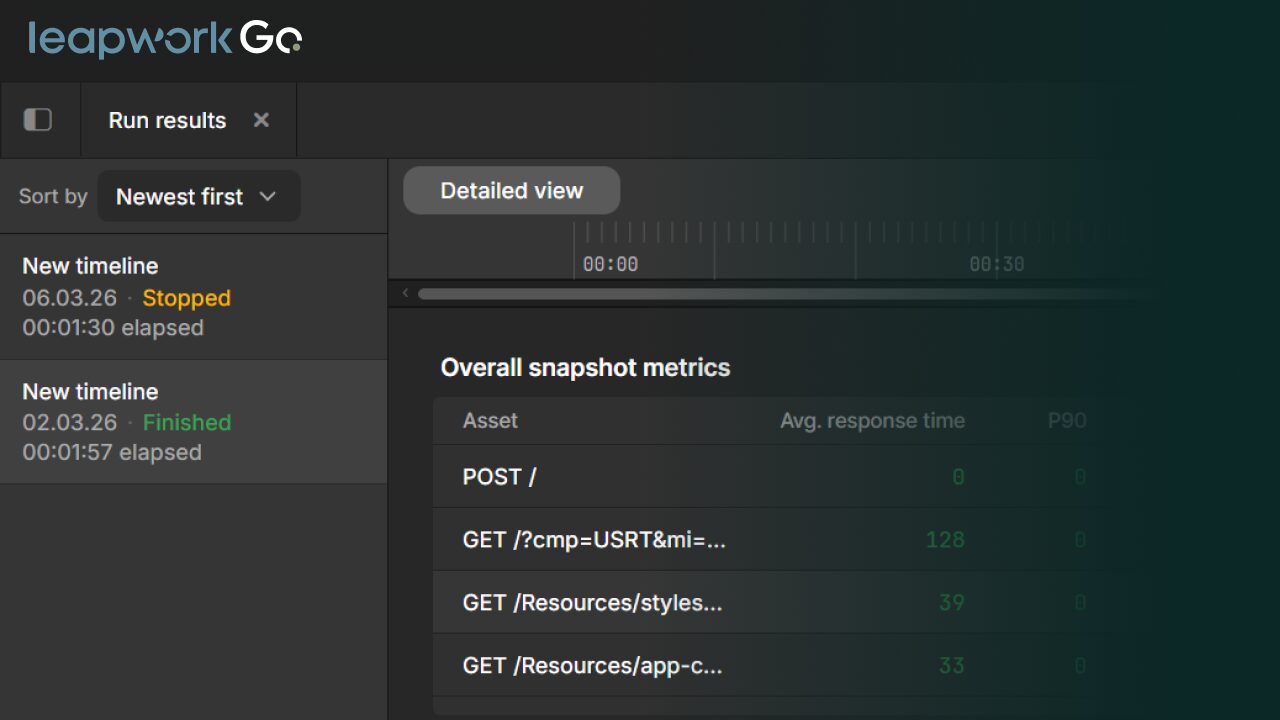Toggle the sidebar panel icon
This screenshot has width=1280, height=720.
(x=38, y=120)
